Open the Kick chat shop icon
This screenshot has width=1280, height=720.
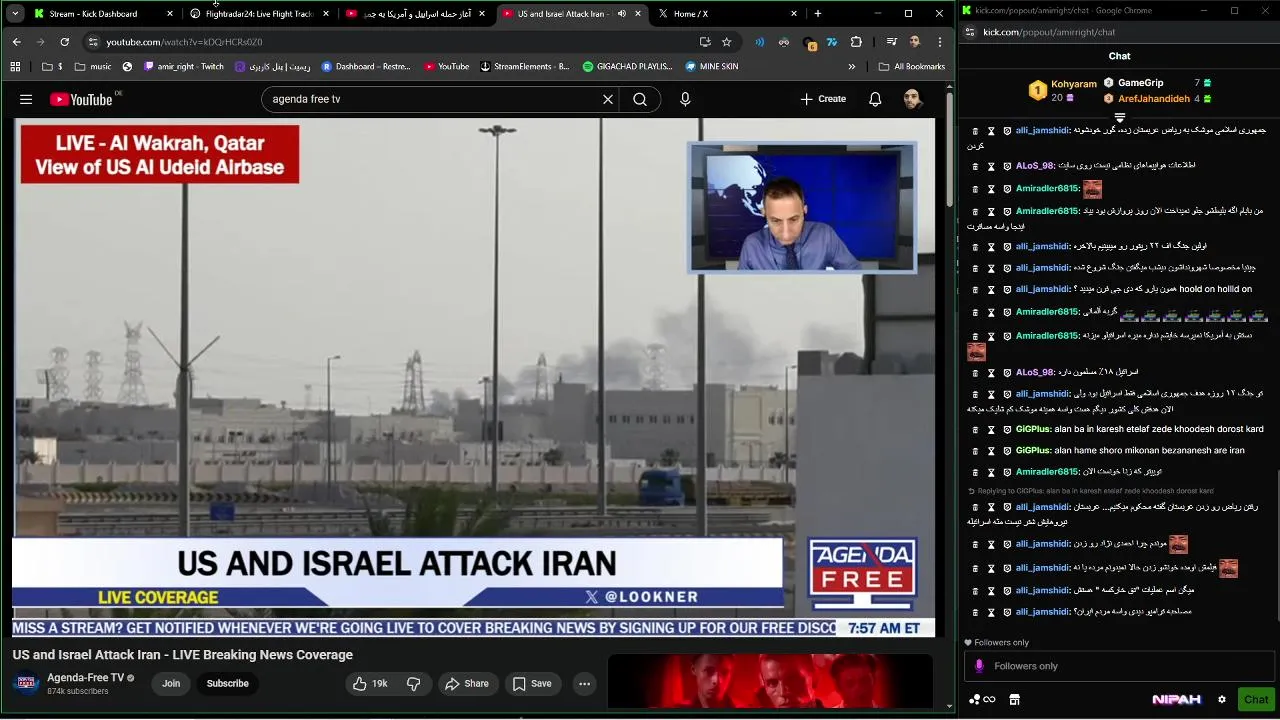1014,699
